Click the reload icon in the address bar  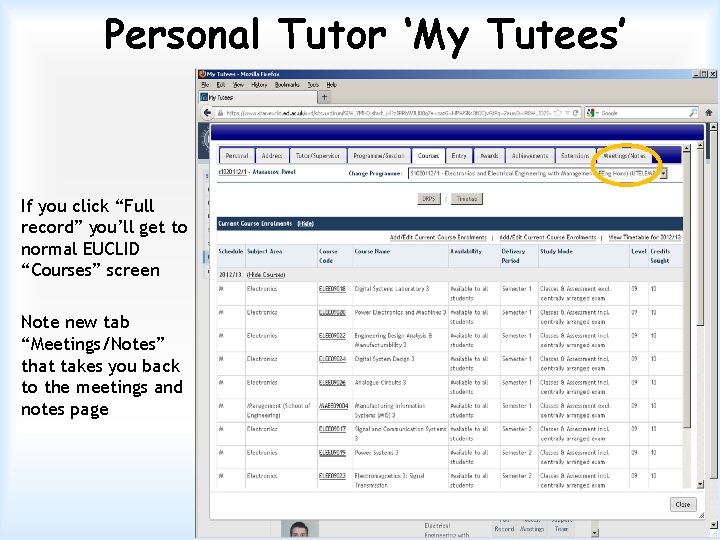[575, 112]
